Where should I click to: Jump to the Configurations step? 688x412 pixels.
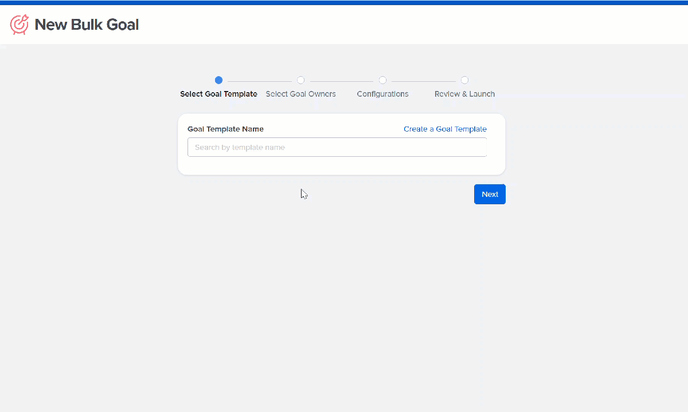[x=383, y=87]
